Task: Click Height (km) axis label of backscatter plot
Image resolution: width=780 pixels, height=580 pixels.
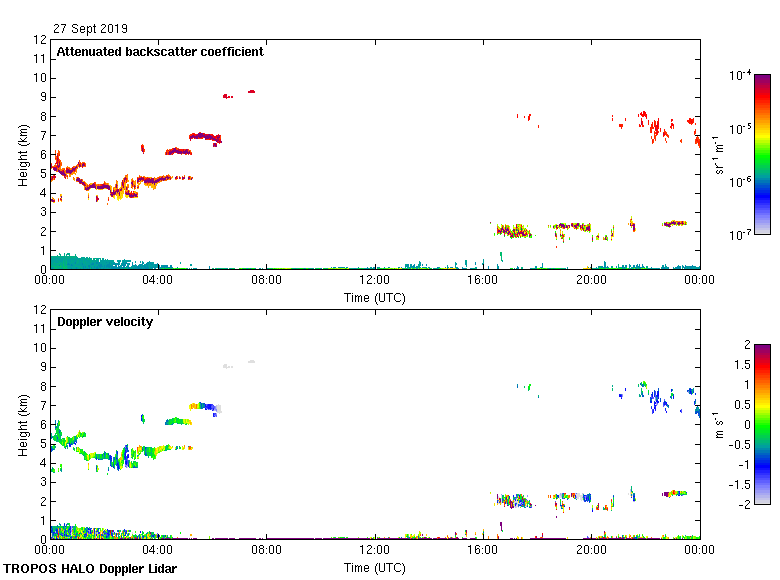Action: (x=23, y=154)
